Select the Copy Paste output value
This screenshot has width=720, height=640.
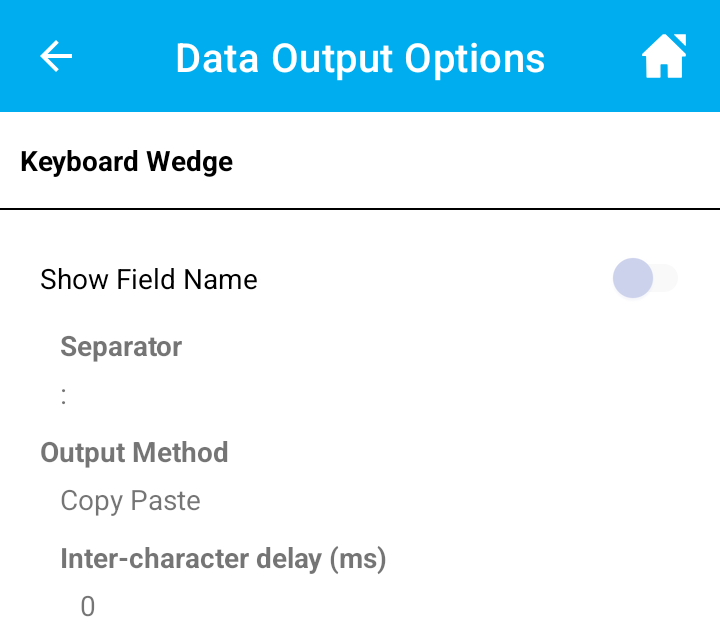coord(130,500)
